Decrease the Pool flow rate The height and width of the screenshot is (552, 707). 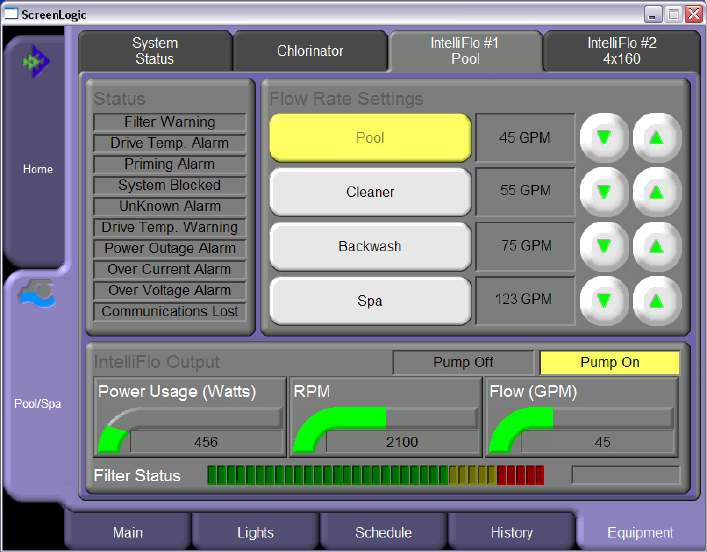(604, 138)
